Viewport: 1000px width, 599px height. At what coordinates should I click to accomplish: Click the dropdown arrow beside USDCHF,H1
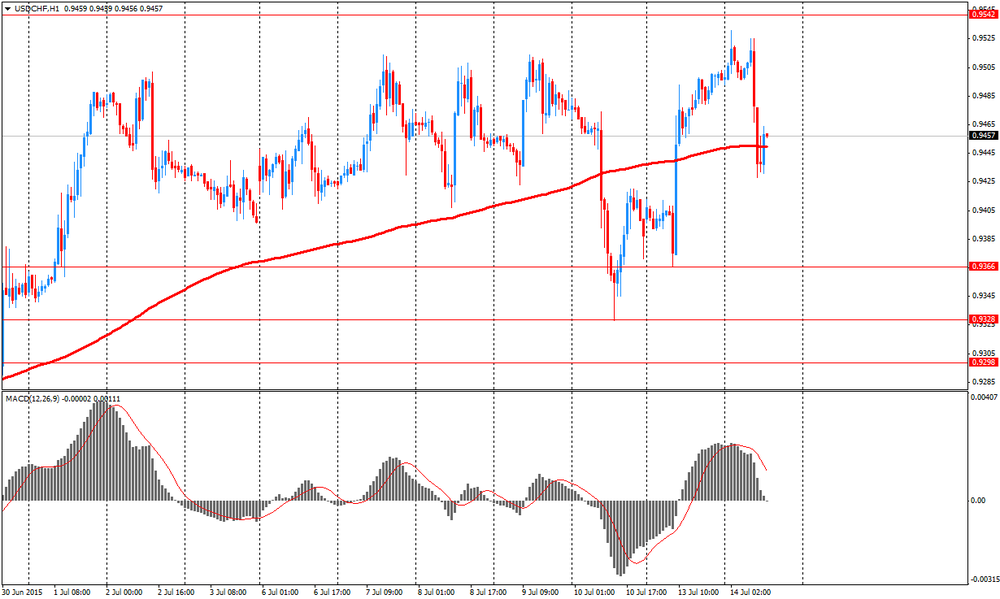tap(7, 8)
